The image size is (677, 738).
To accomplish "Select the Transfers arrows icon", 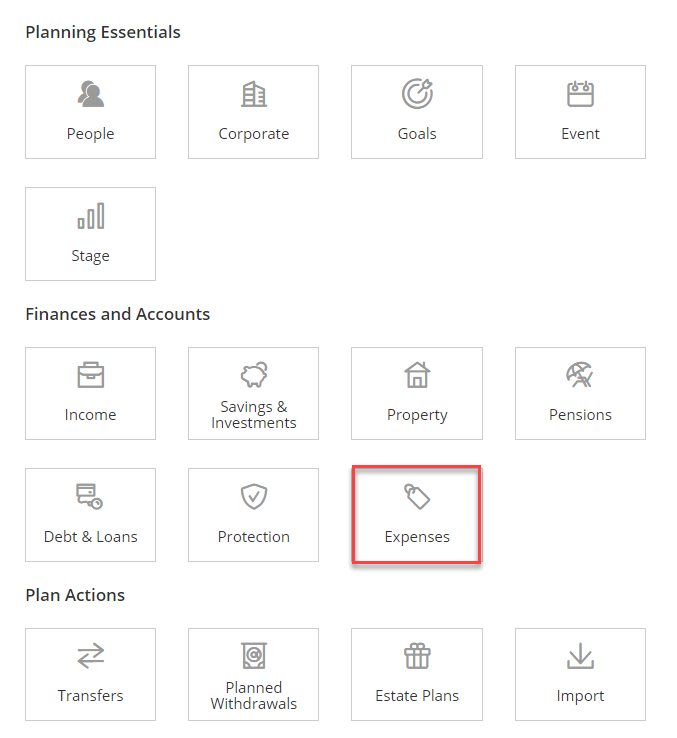I will [x=90, y=656].
